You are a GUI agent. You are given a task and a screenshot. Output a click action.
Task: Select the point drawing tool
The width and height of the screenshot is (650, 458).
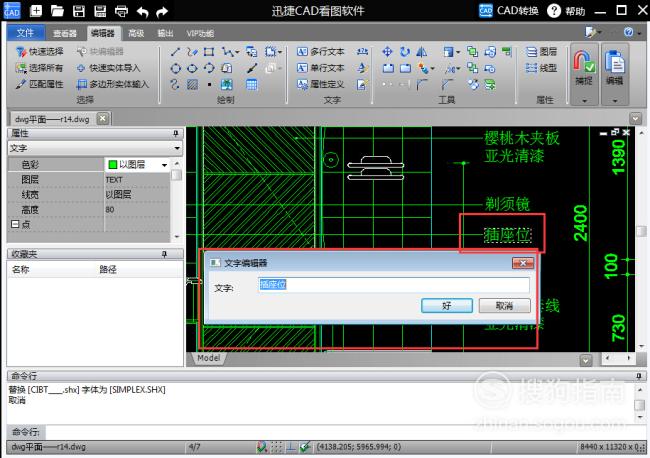(209, 85)
